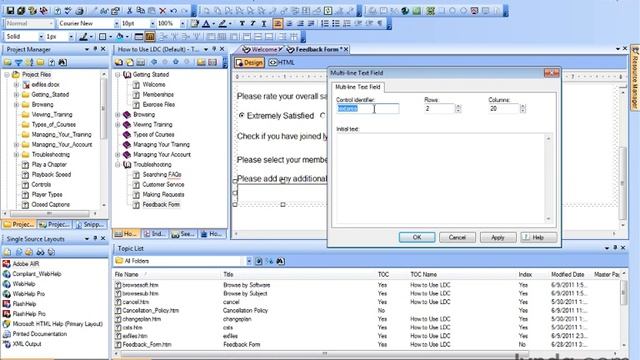This screenshot has width=640, height=360.
Task: Click the binoculars icon in Project Manager toolbar
Action: [x=62, y=62]
